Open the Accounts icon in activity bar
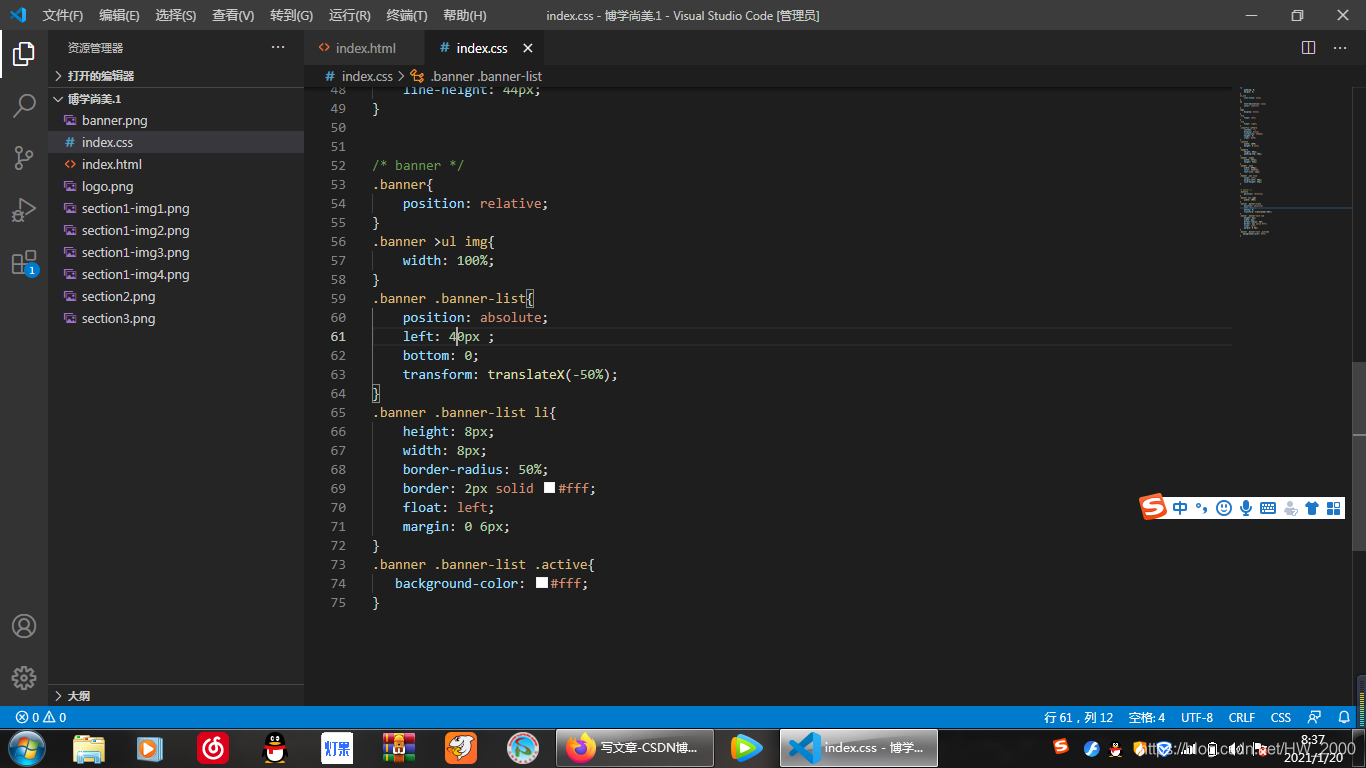 (x=24, y=626)
